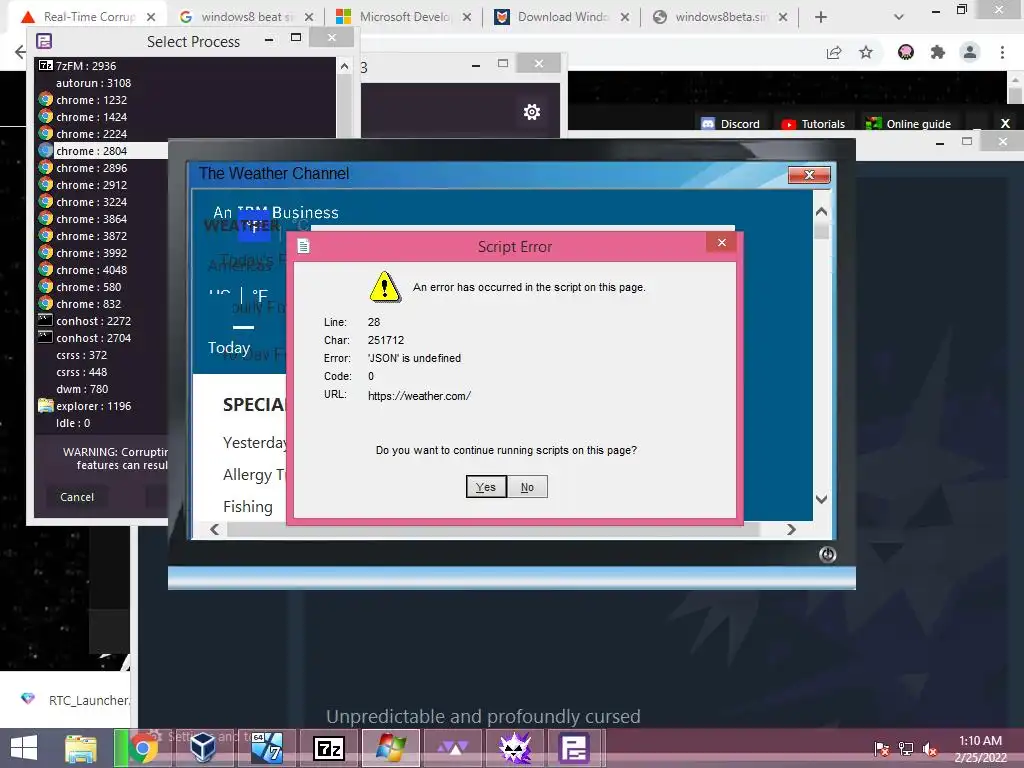Close The Weather Channel window
1024x768 pixels.
pos(809,174)
